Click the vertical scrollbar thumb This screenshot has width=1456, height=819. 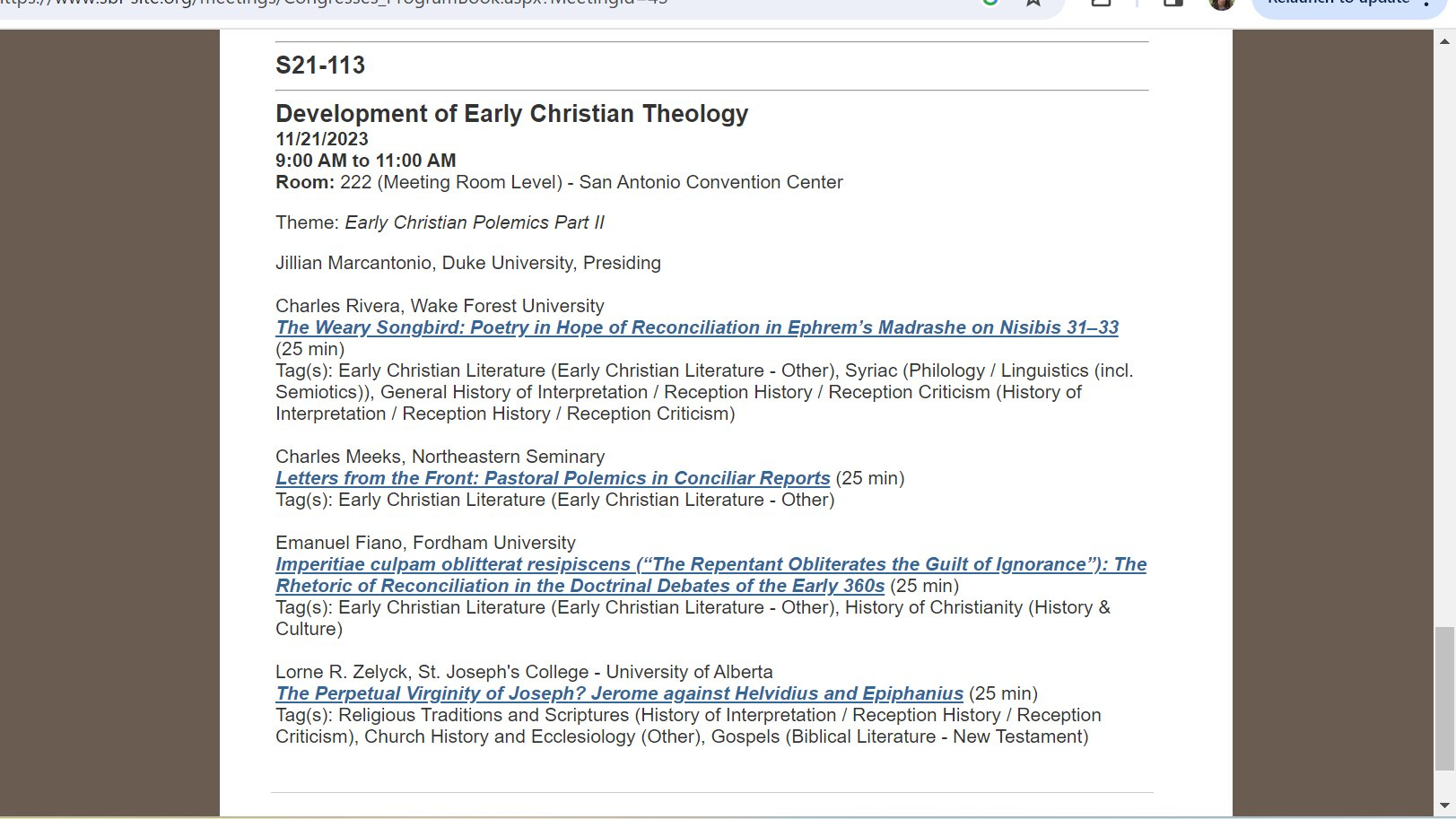(1444, 698)
